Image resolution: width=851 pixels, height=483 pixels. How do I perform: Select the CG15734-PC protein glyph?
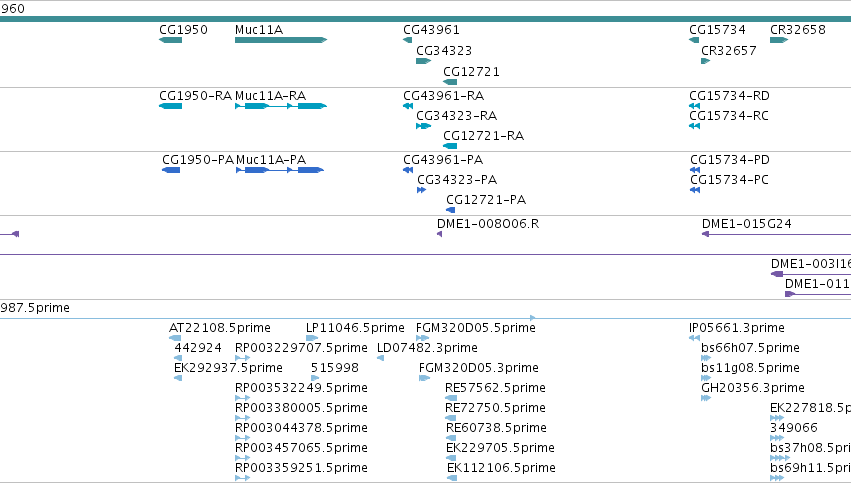coord(695,190)
